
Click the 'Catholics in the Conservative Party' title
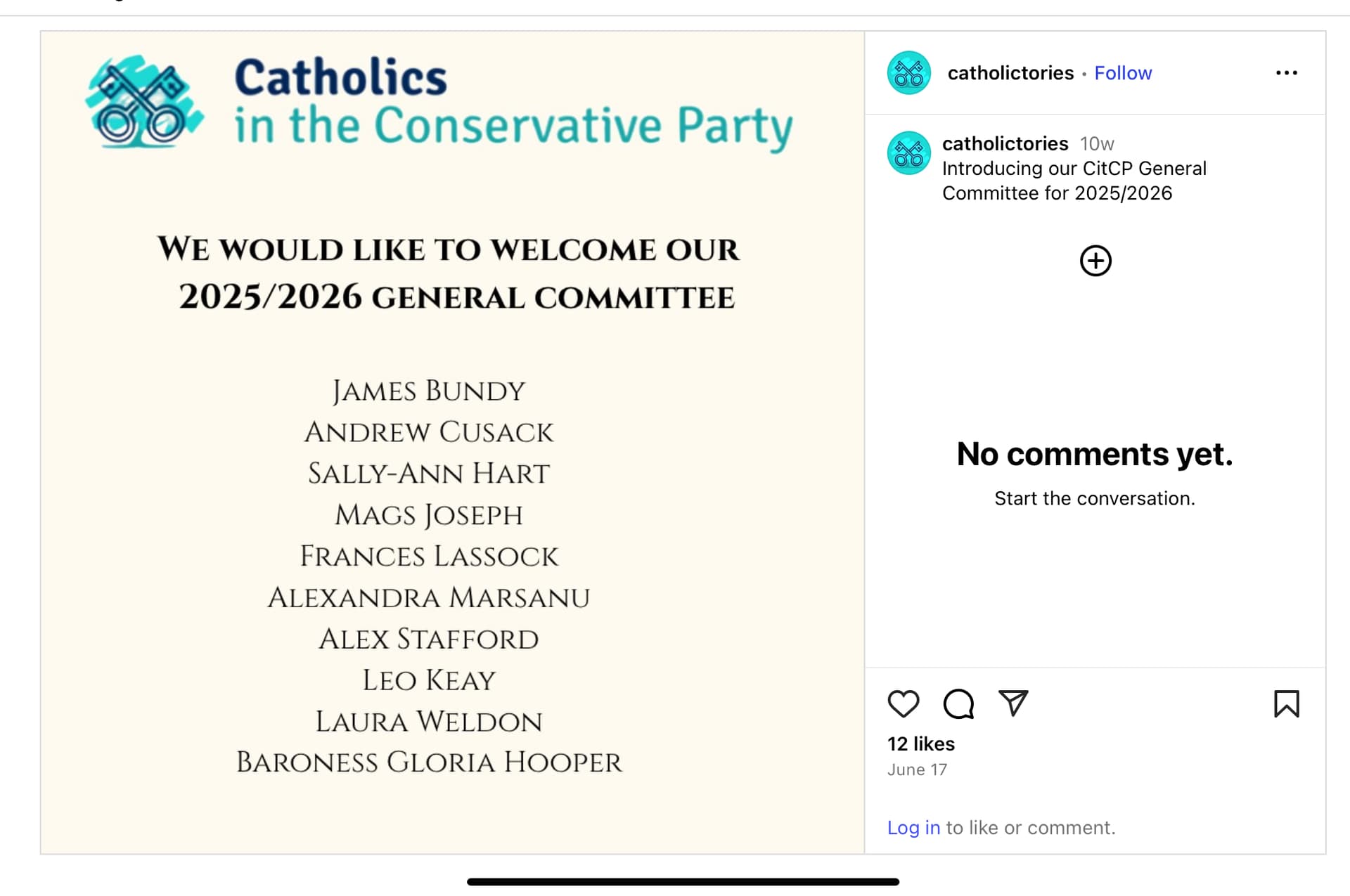click(x=513, y=103)
